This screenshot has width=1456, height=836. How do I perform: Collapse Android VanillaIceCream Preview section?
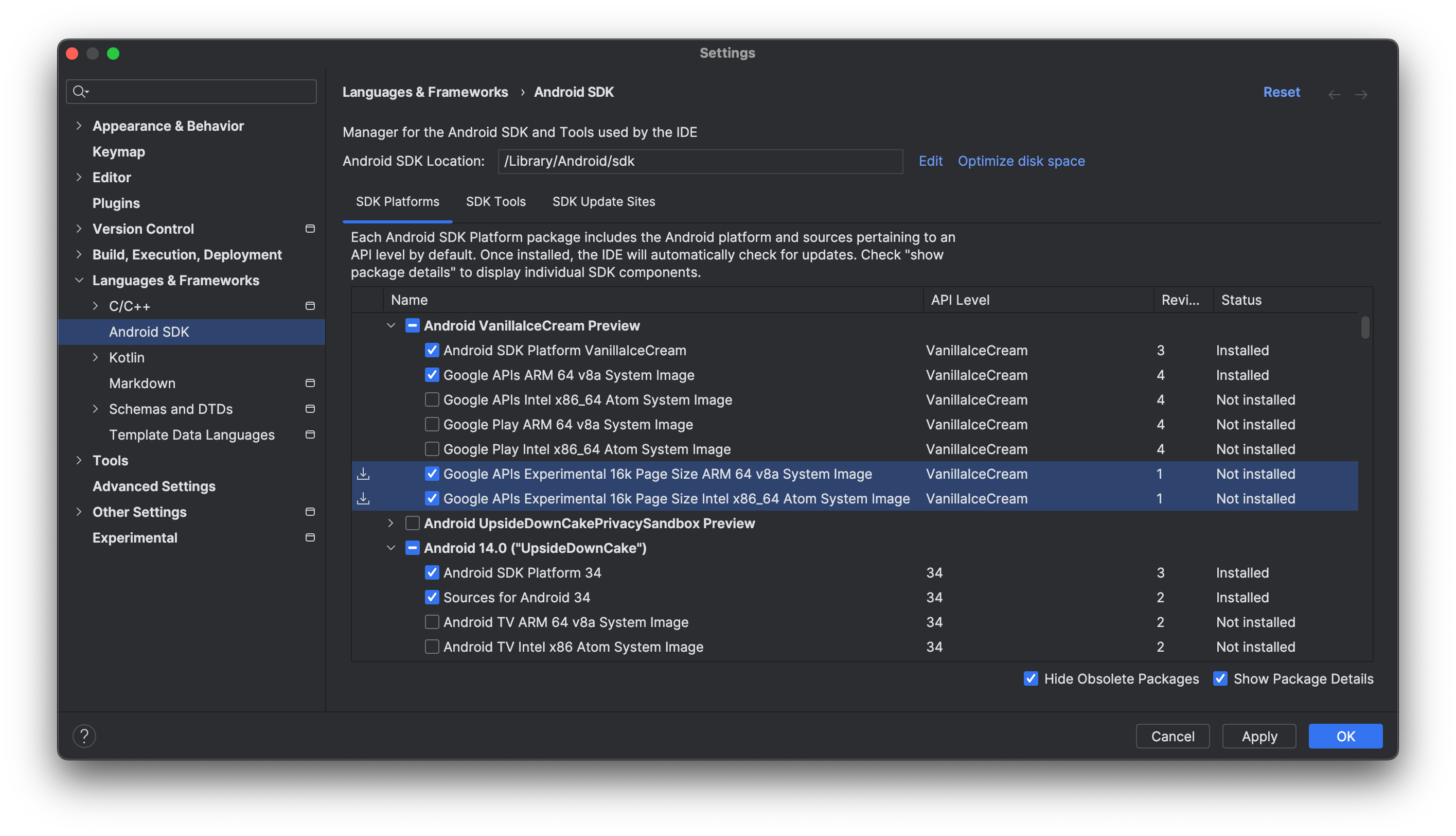coord(391,325)
